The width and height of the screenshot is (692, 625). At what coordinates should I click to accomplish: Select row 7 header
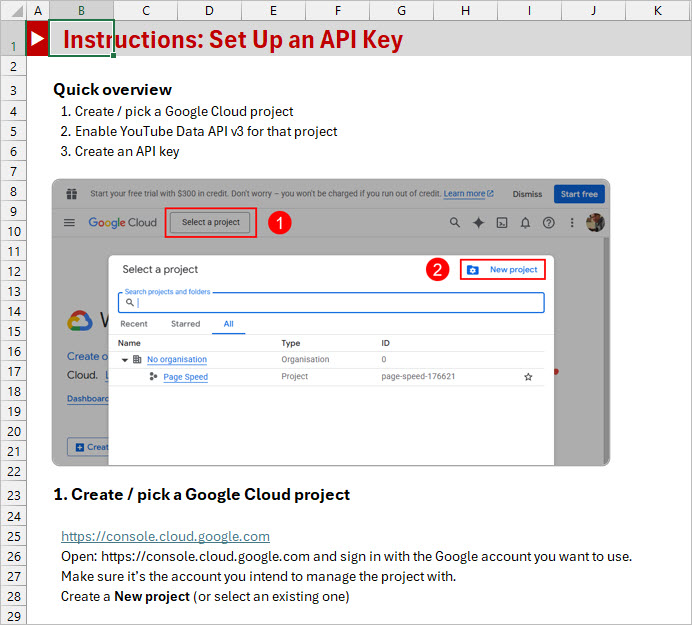point(14,171)
